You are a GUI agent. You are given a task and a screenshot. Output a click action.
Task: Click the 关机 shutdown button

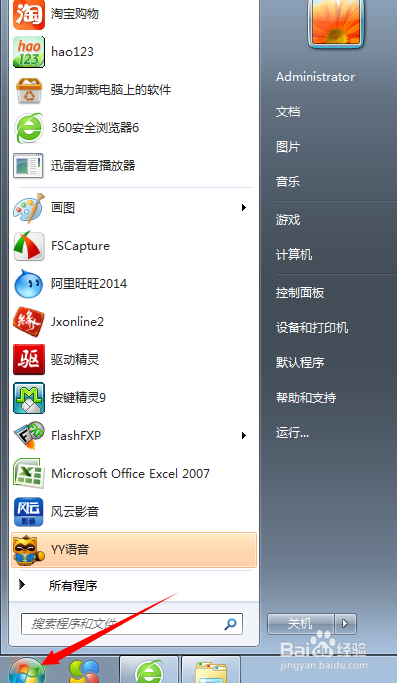[301, 624]
